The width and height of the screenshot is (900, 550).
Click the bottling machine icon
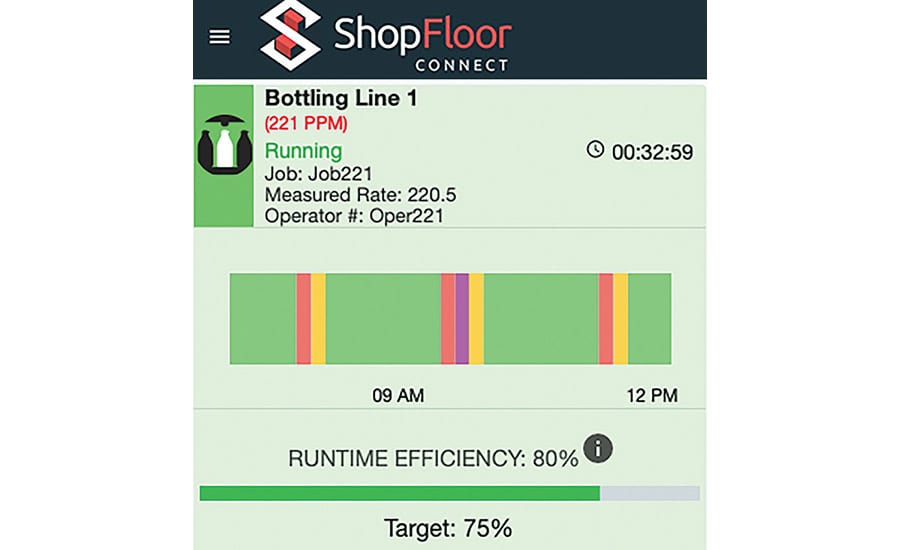pos(224,144)
